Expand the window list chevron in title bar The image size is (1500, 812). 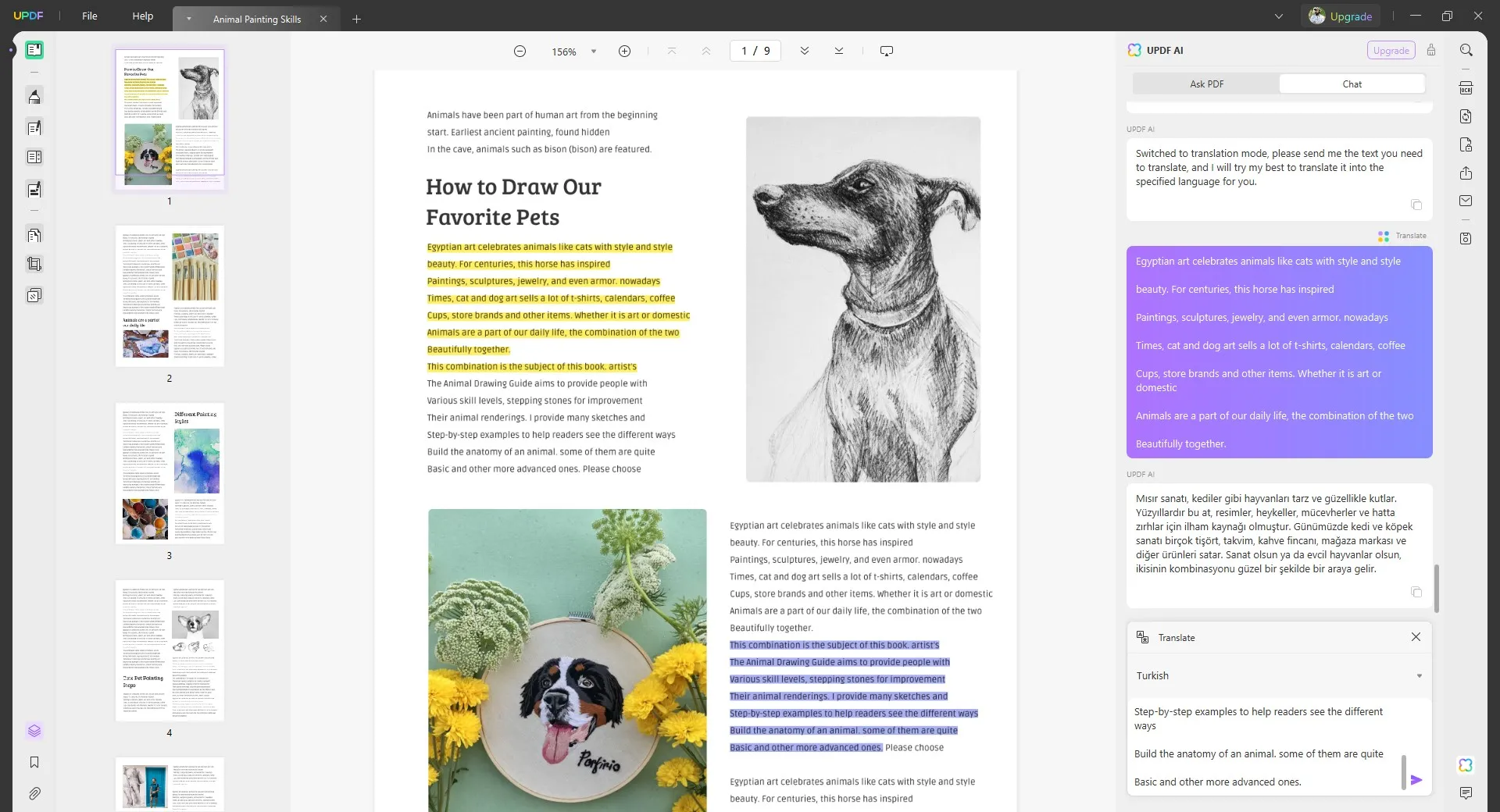(x=1279, y=16)
